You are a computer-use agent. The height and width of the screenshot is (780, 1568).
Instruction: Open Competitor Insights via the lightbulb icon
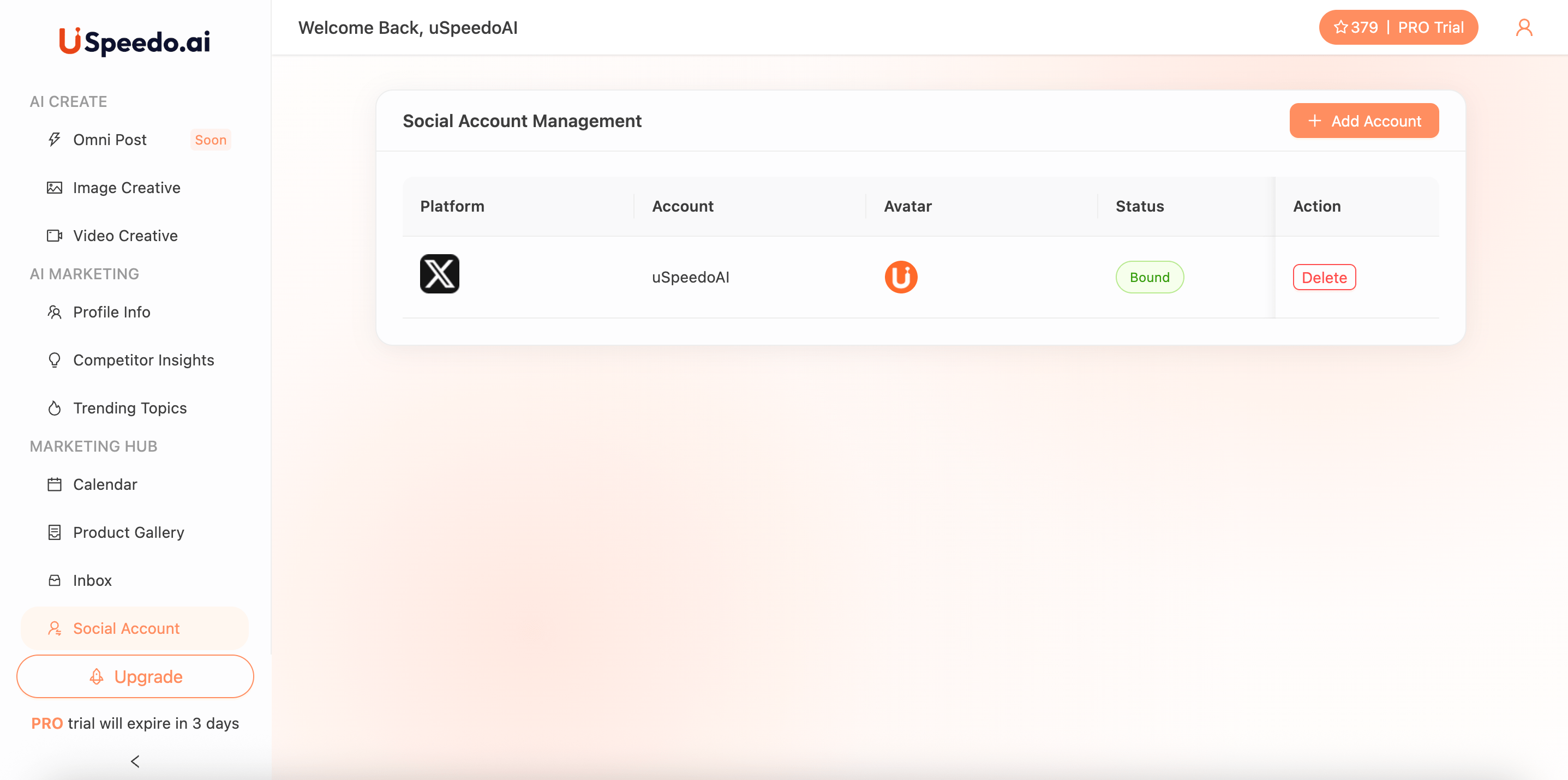point(55,359)
